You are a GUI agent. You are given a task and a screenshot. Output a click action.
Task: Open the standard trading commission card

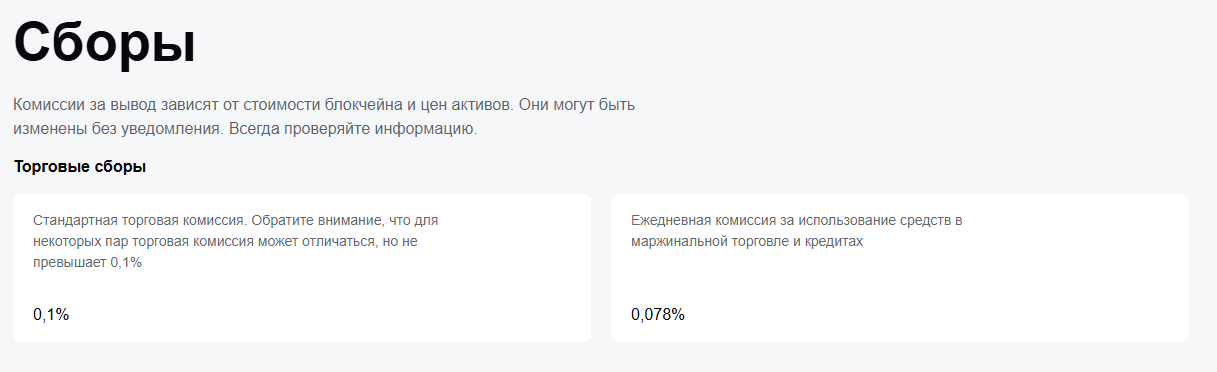(302, 268)
